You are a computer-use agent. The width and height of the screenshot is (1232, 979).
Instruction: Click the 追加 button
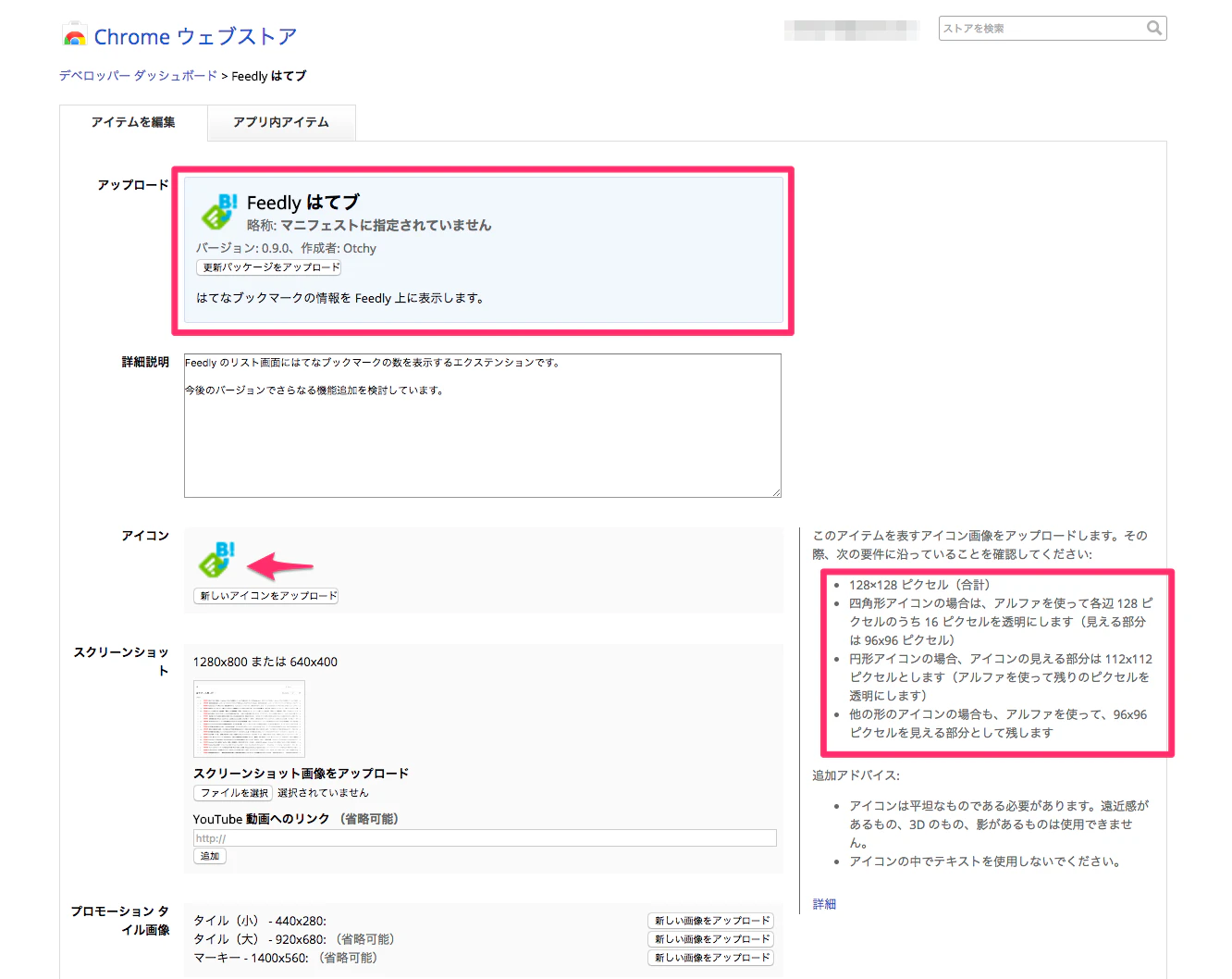(x=210, y=856)
